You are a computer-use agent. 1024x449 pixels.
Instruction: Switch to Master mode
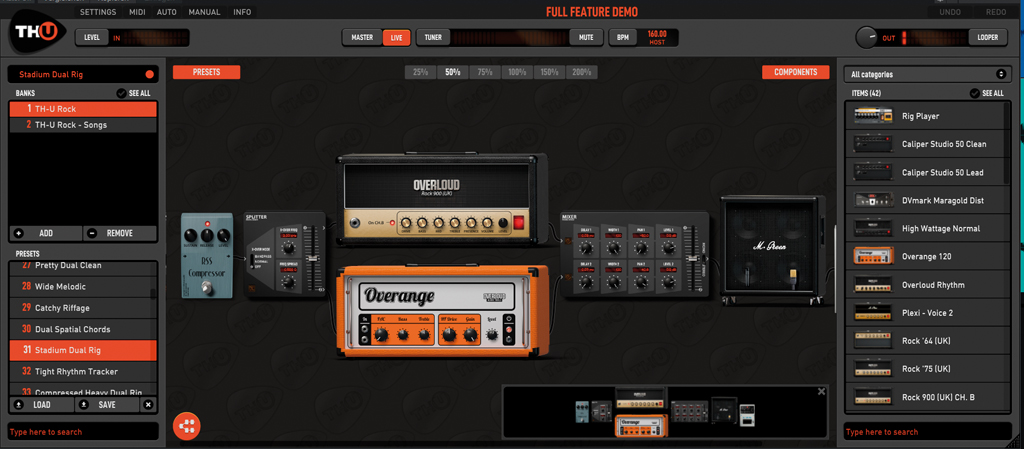coord(362,38)
